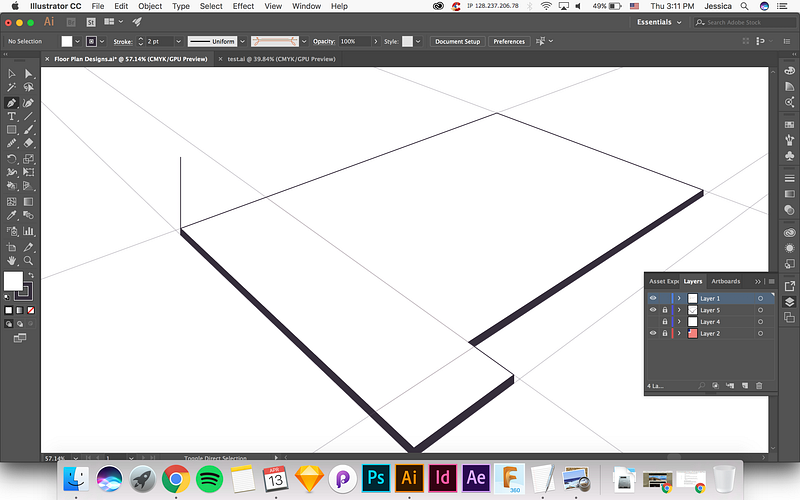
Task: Select the Zoom magnifier tool
Action: coord(28,260)
